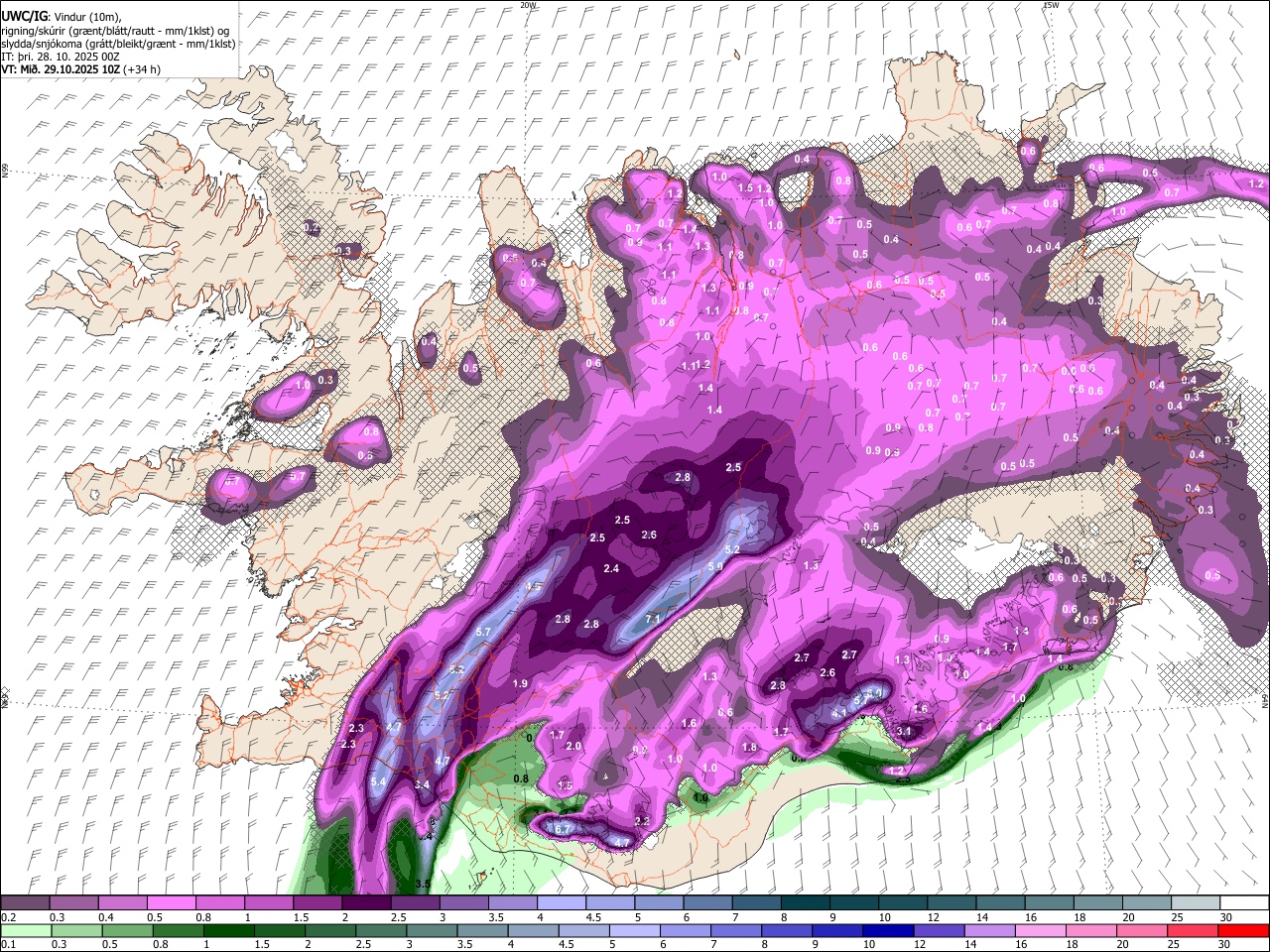Select lower legend swatch between 20 and 25
1270x952 pixels.
coord(1143,930)
